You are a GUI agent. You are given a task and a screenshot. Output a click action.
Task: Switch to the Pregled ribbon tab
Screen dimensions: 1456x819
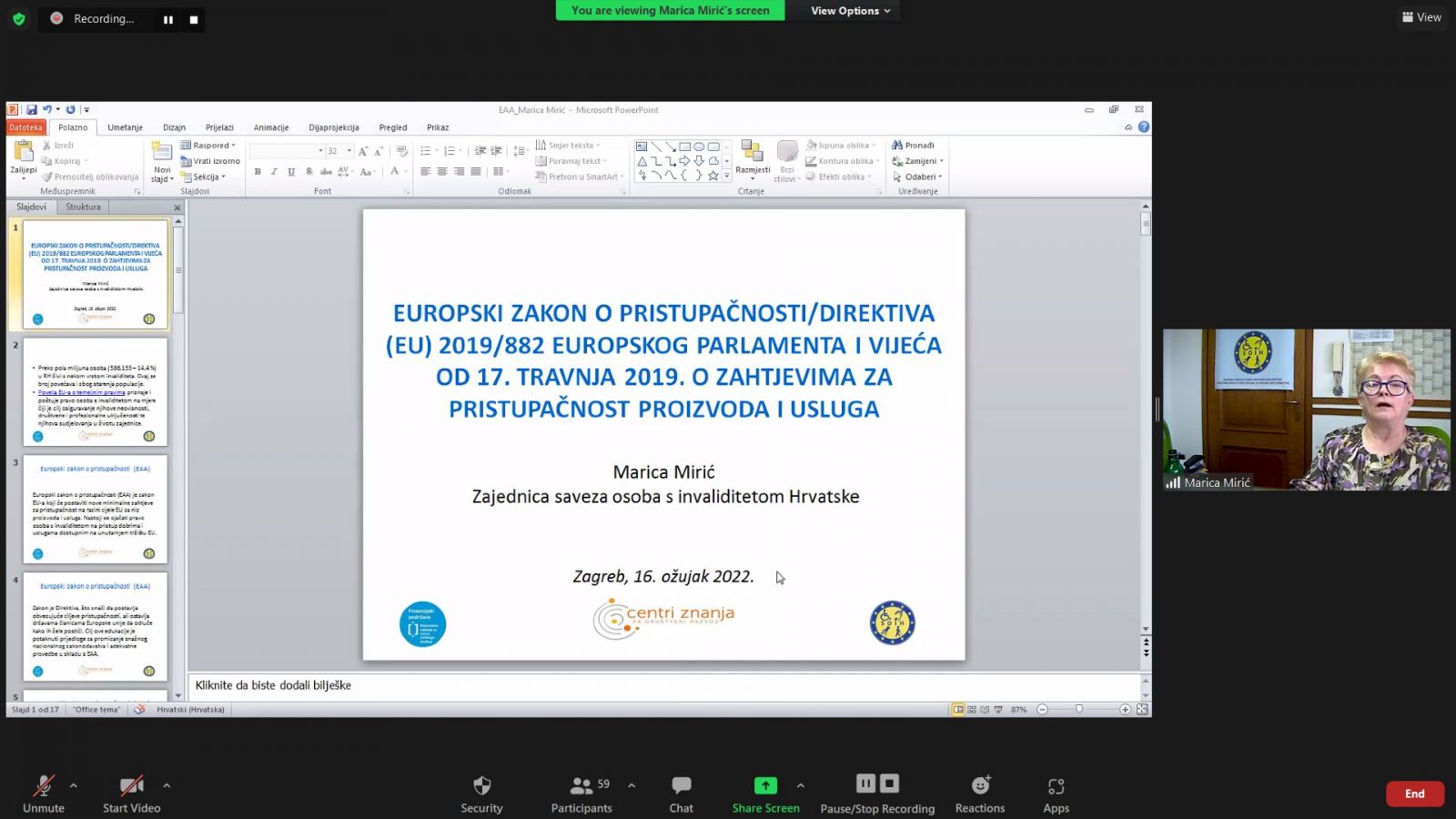393,127
